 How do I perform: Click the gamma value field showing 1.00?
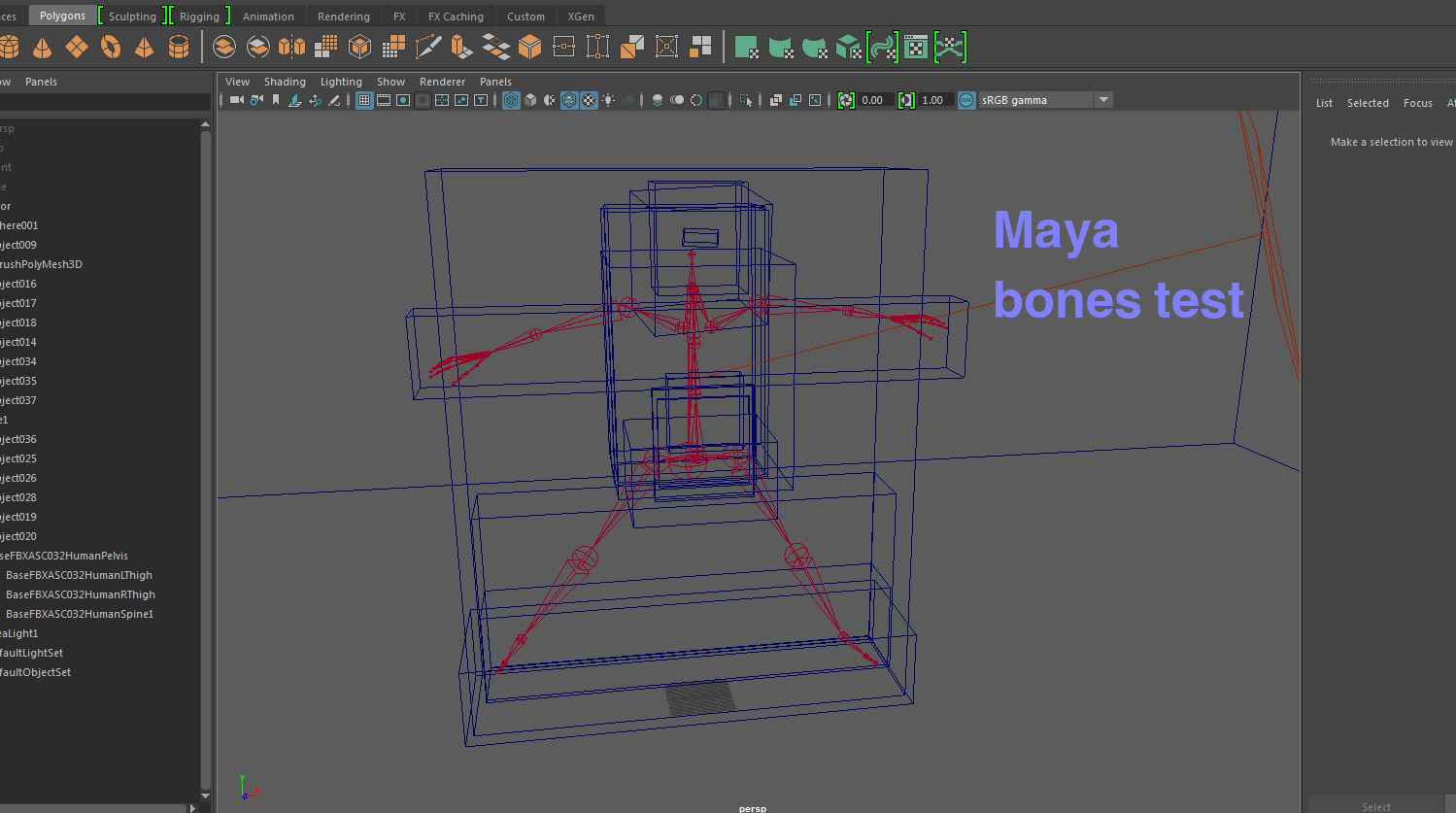tap(935, 100)
